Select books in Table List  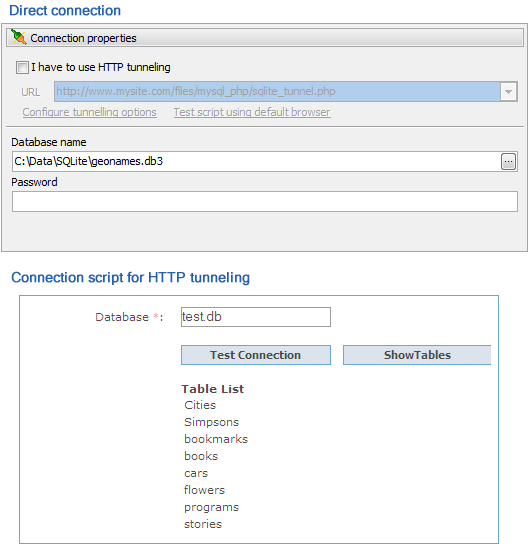pos(201,456)
